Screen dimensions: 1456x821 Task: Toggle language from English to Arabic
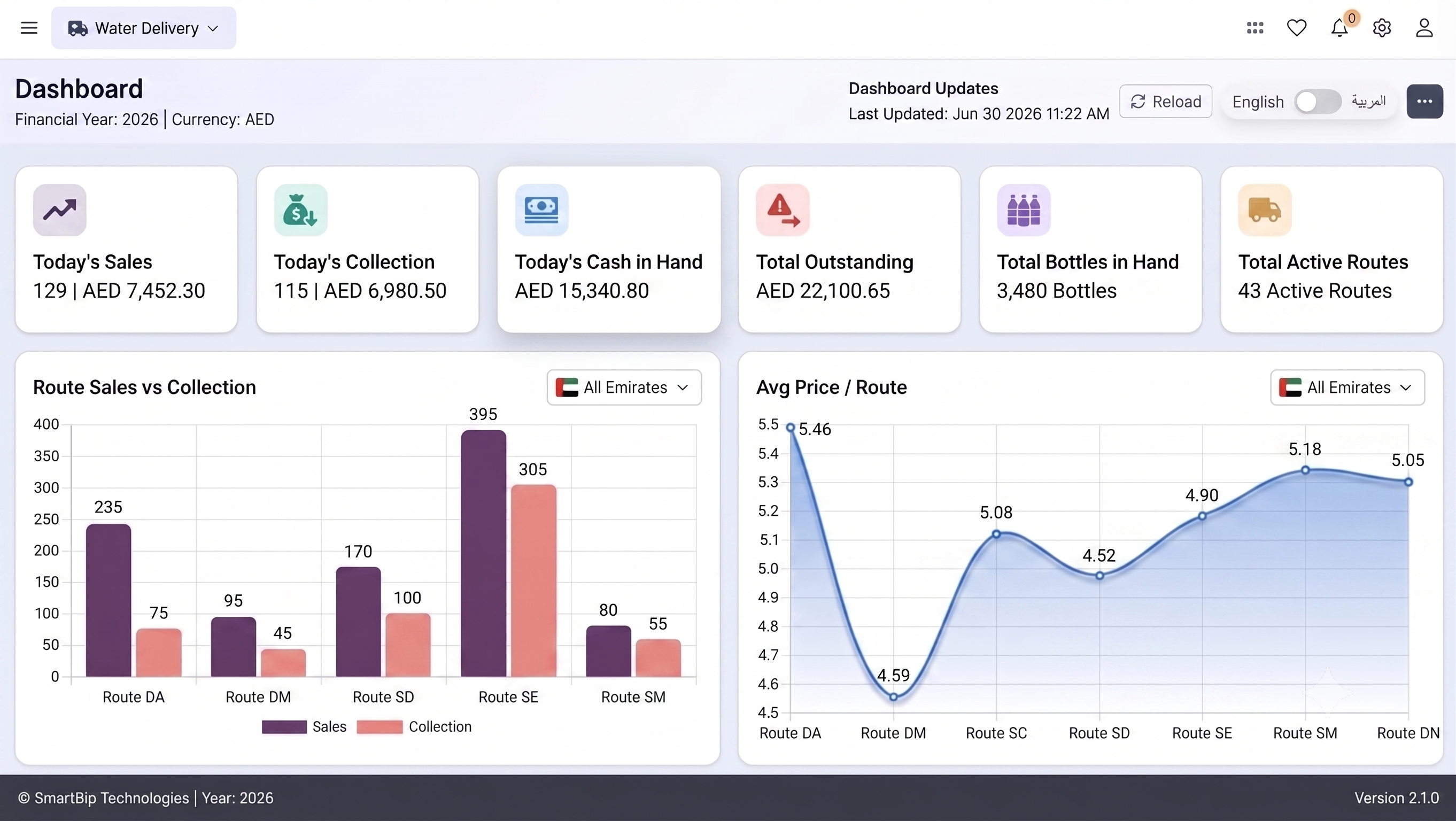coord(1317,102)
